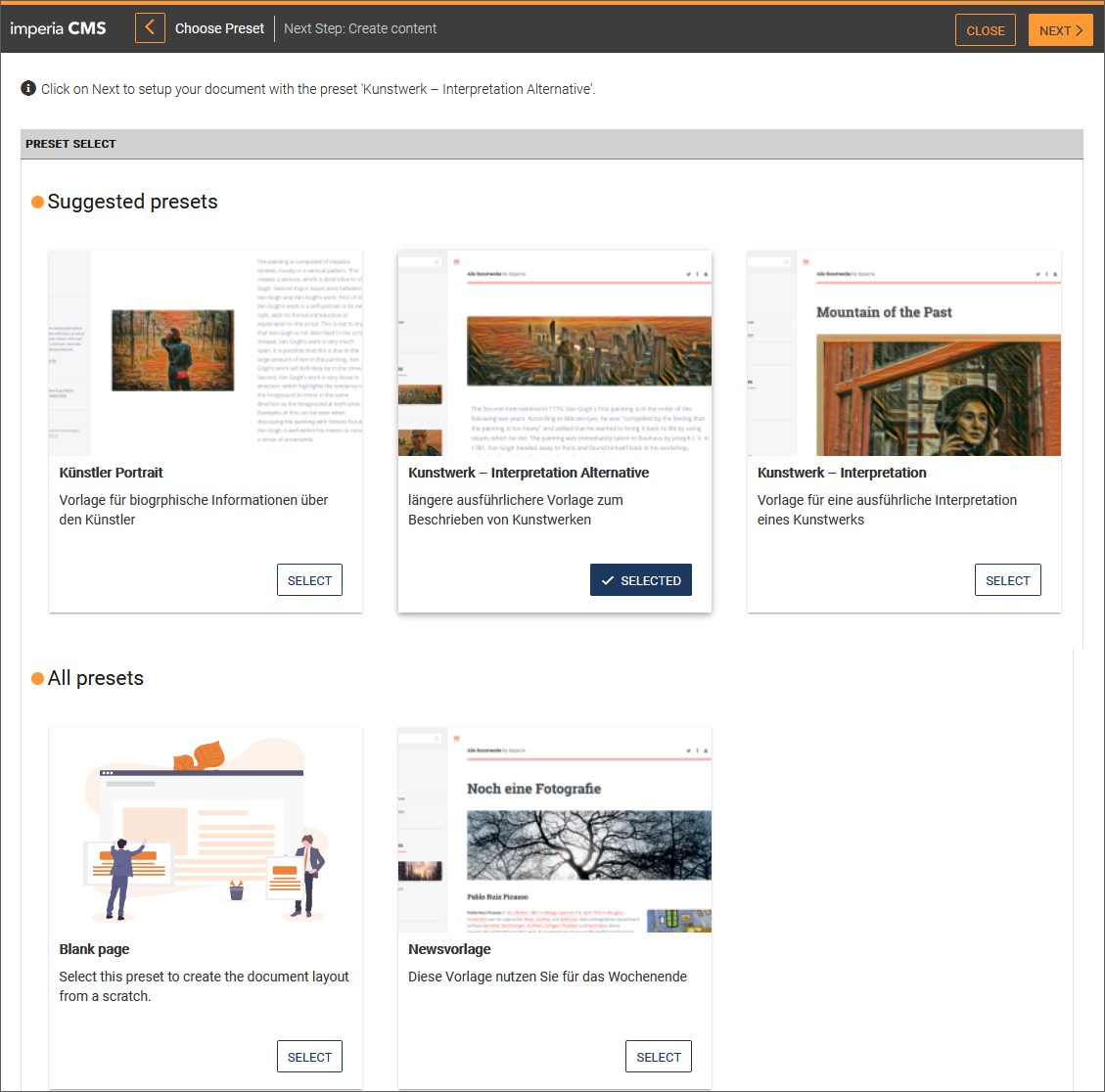Select the Blank page preset
The height and width of the screenshot is (1092, 1105).
point(309,1057)
